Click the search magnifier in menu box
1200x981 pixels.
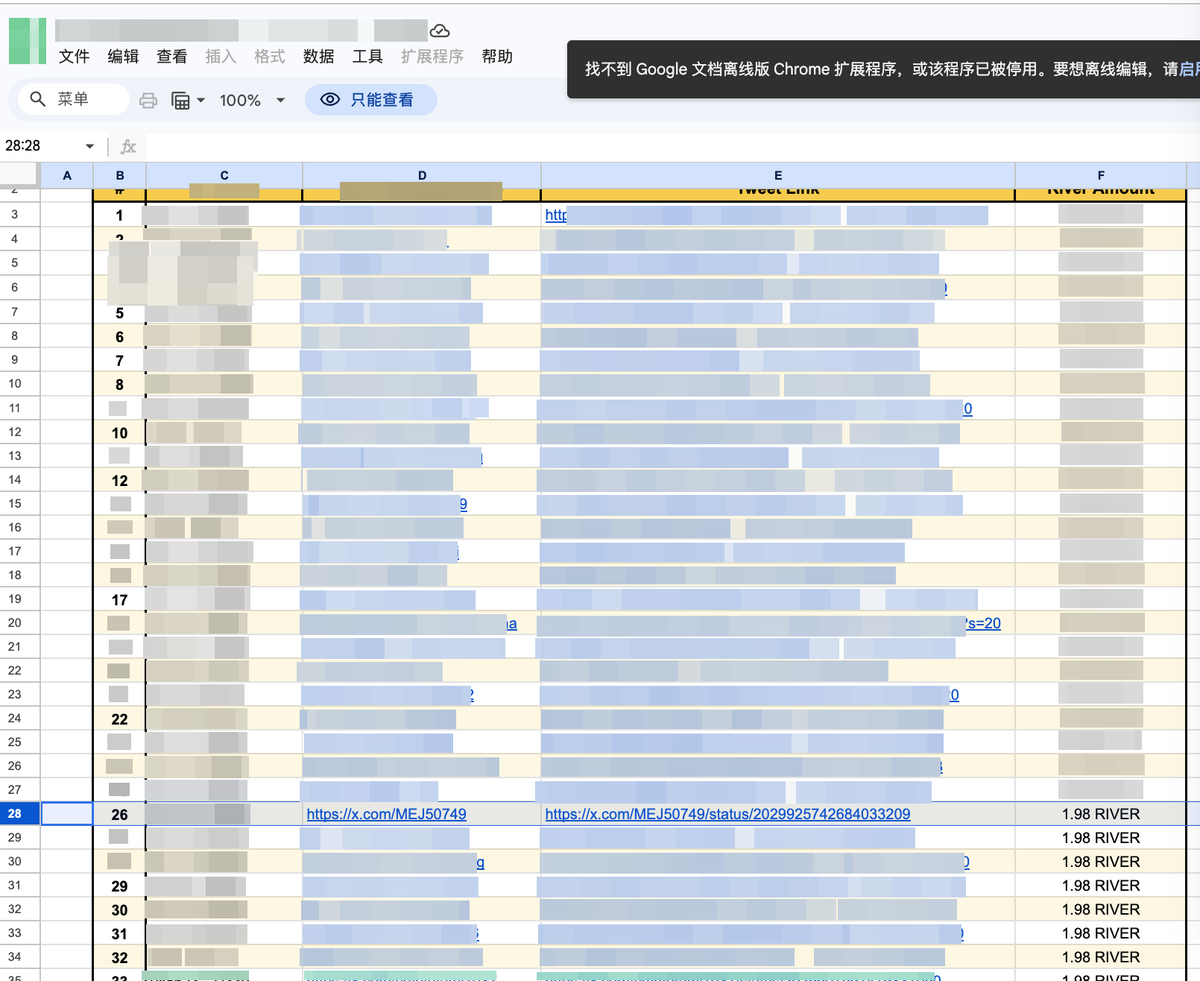(x=38, y=99)
